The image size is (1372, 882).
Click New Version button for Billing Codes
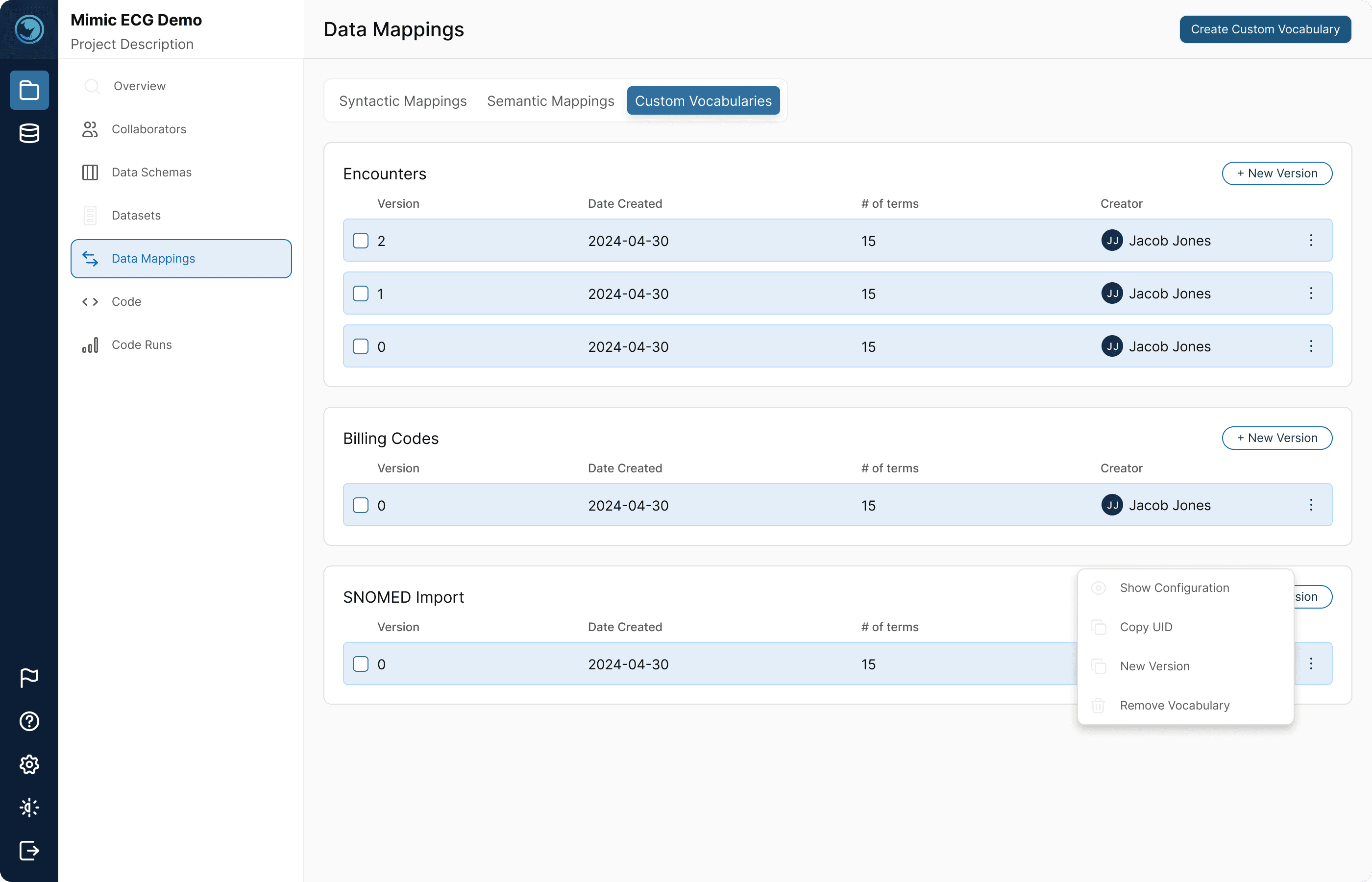[1277, 438]
